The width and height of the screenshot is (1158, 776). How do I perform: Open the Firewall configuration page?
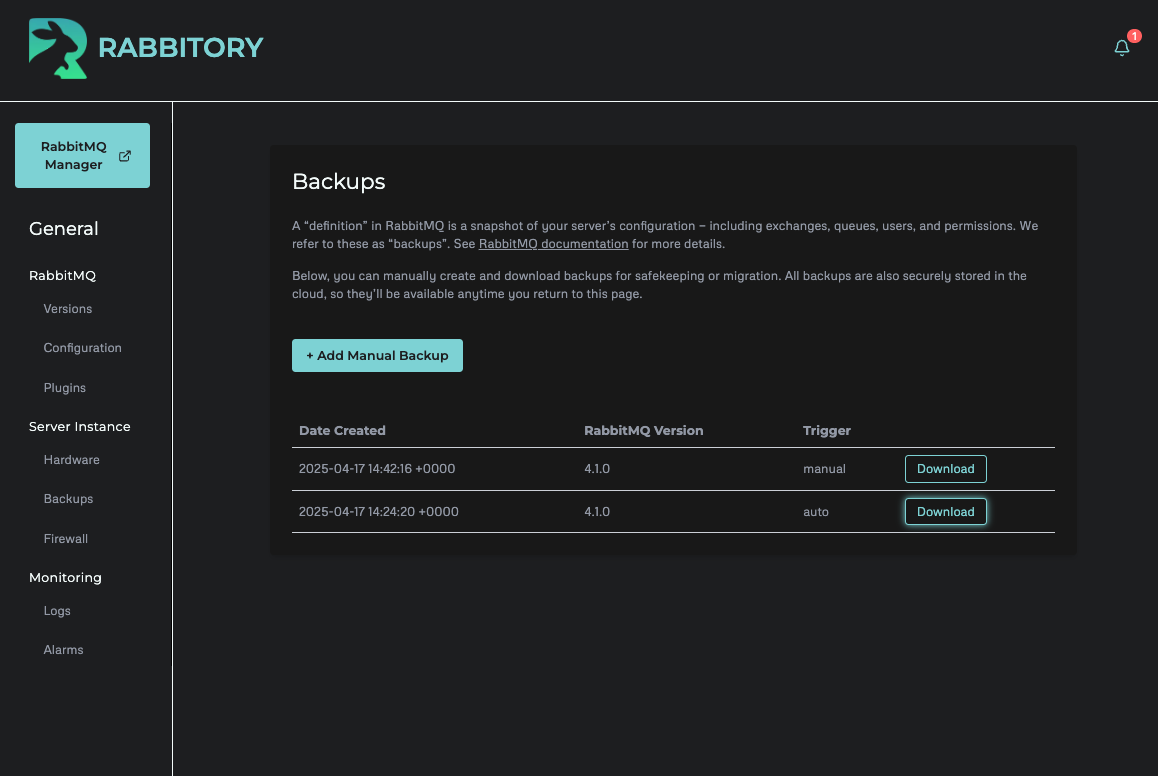pyautogui.click(x=65, y=538)
